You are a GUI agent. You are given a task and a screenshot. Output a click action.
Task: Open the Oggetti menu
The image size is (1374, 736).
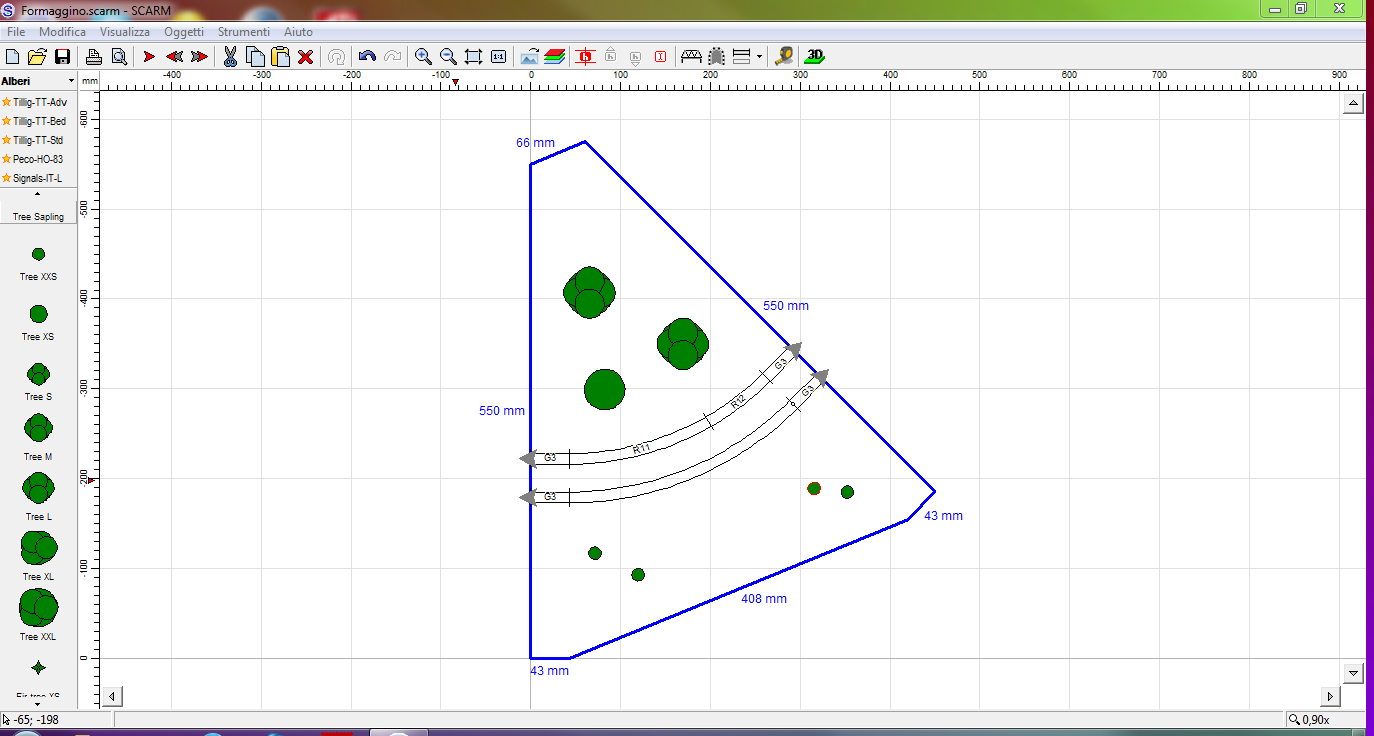(184, 32)
